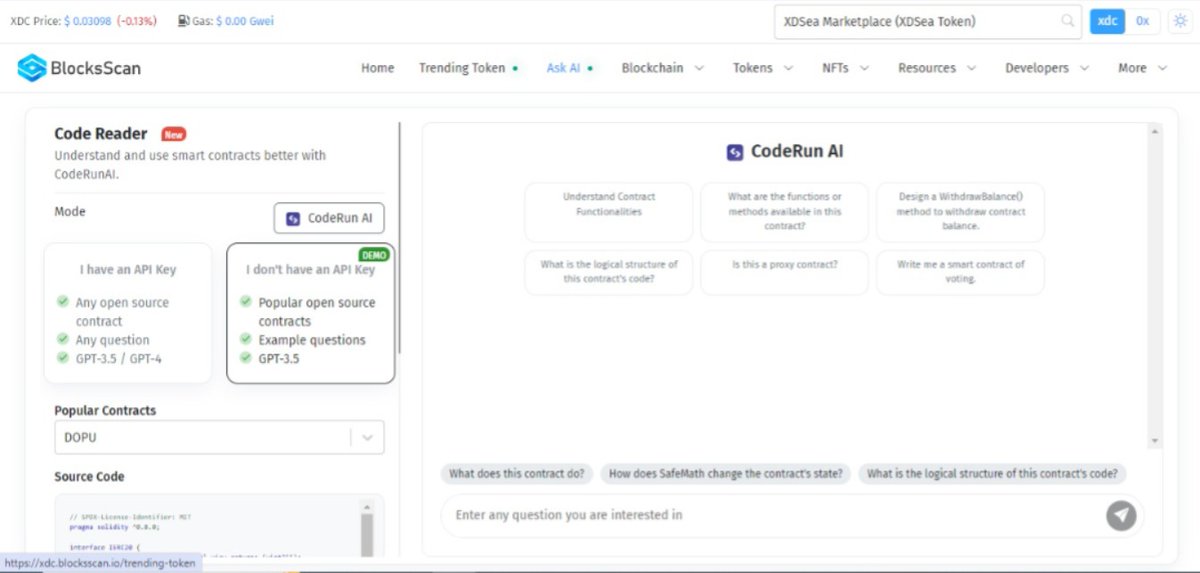Open the Popular Contracts DOPU dropdown
The width and height of the screenshot is (1200, 573).
[219, 437]
